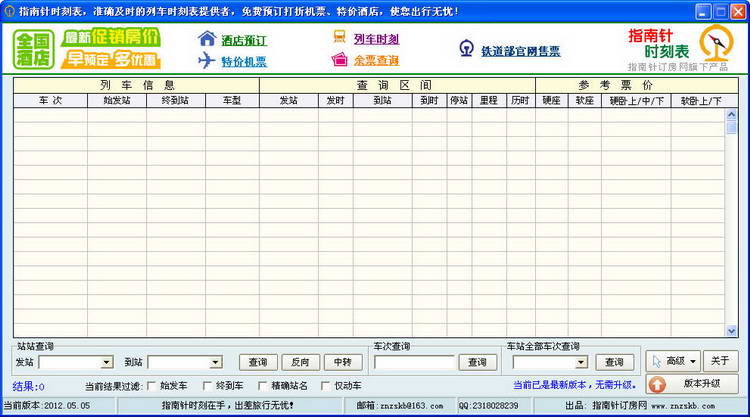
Task: Sort by the 发站 column header
Action: (288, 100)
